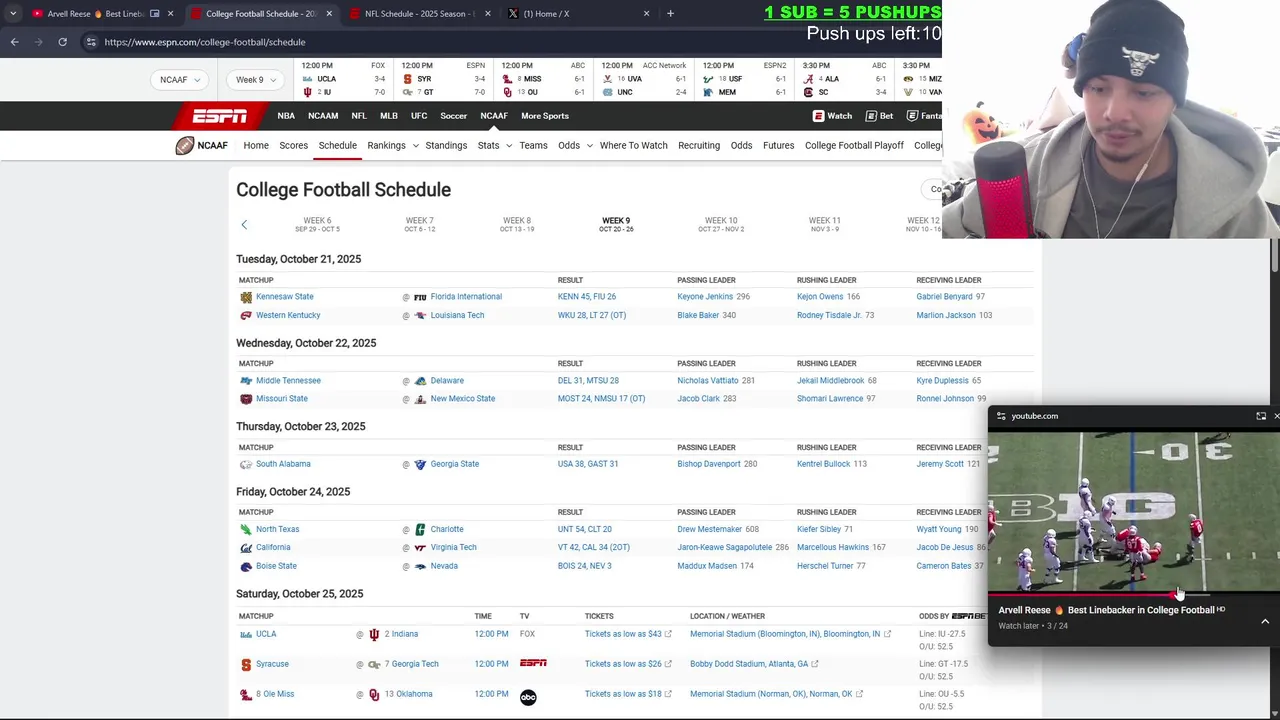Click the Syracuse orange S logo in schedule
The width and height of the screenshot is (1280, 720).
(x=246, y=664)
